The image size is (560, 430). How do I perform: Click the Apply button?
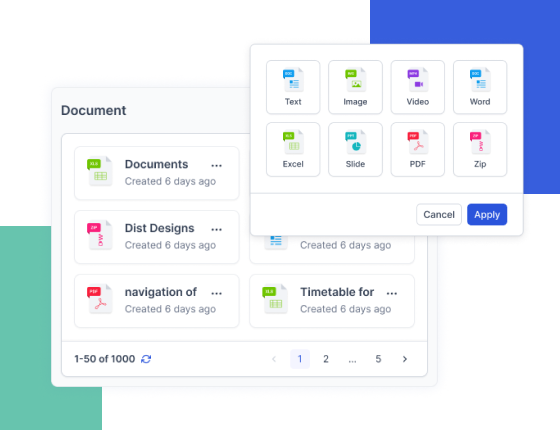(487, 215)
